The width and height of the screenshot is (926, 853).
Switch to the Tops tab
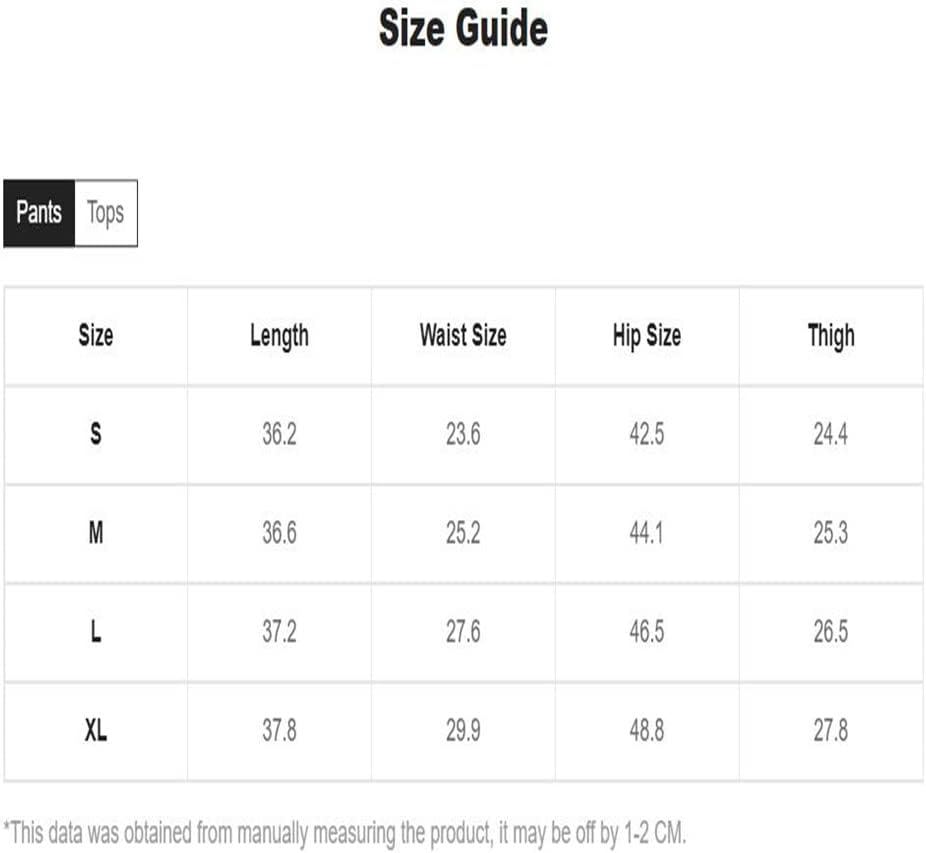coord(106,213)
